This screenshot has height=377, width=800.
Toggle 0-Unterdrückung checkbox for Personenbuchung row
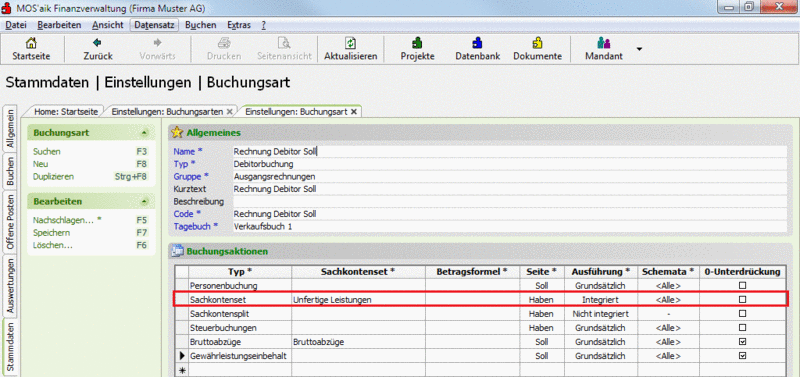[742, 286]
